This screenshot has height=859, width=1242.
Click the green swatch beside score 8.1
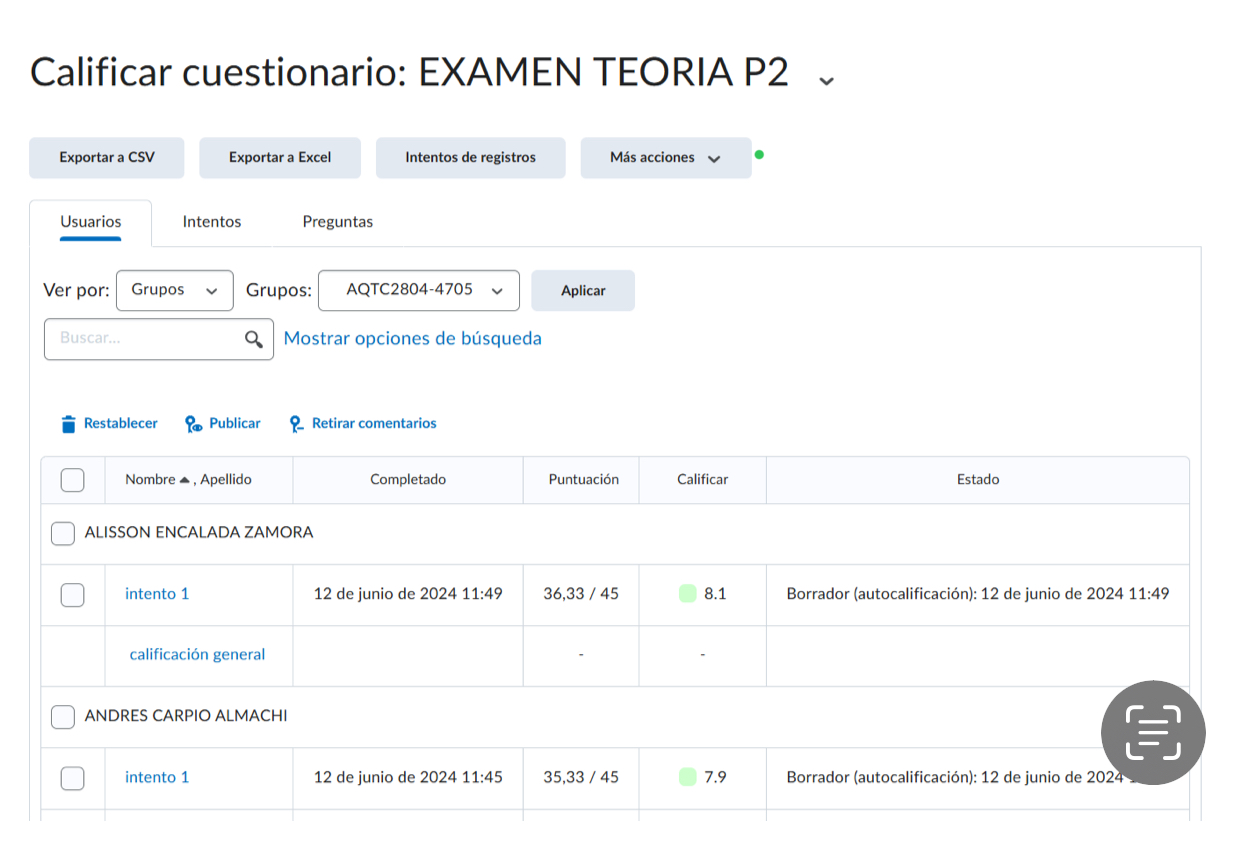687,594
